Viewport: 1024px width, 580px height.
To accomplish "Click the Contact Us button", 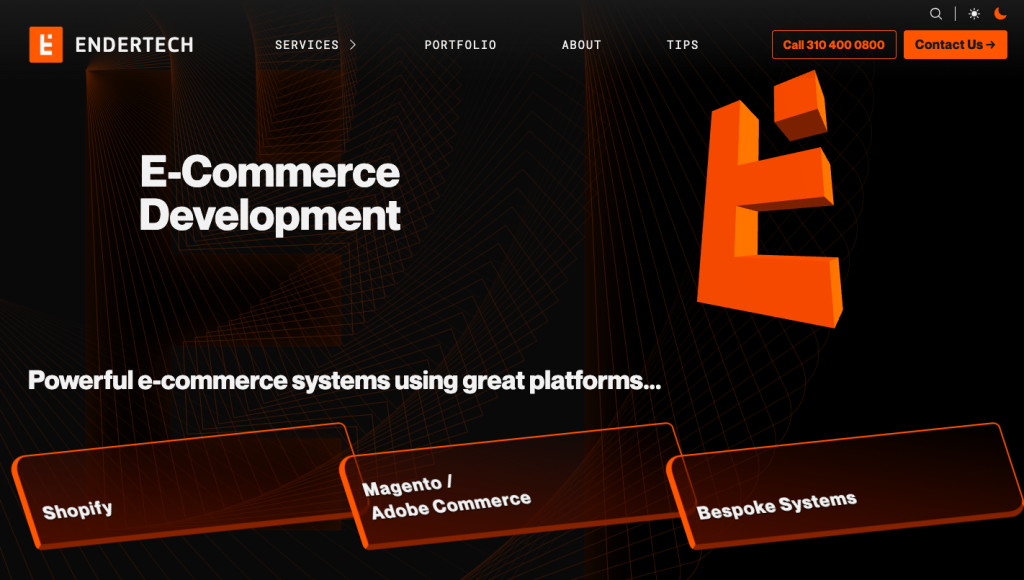I will (955, 44).
